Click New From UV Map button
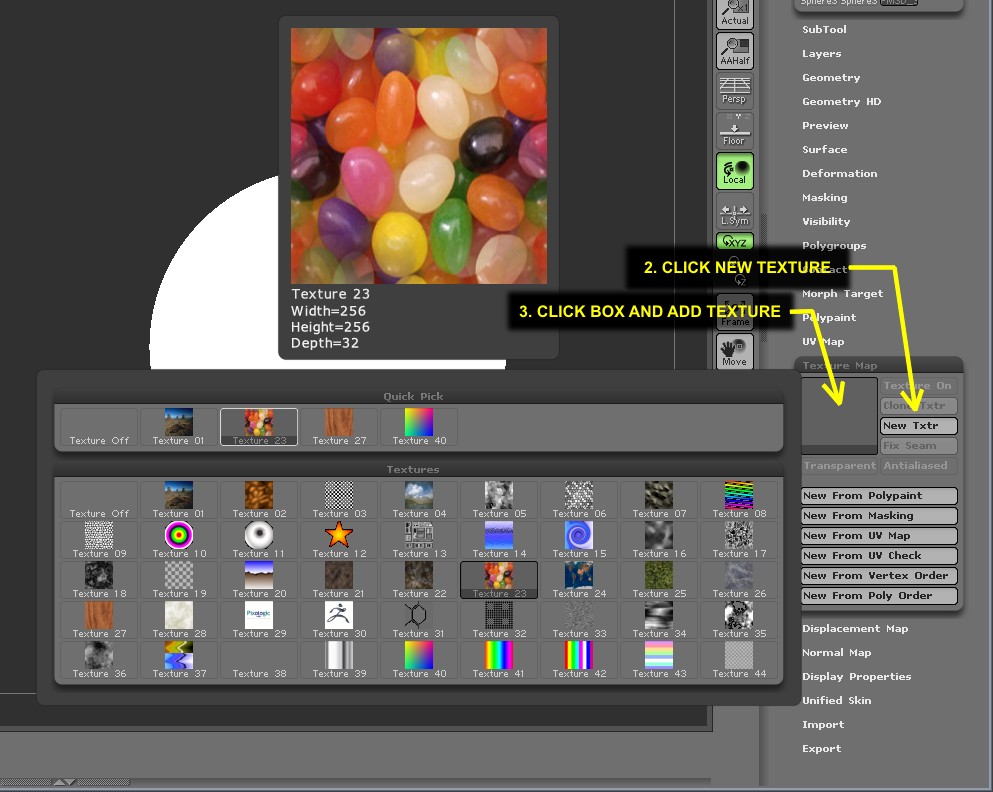Image resolution: width=993 pixels, height=792 pixels. coord(879,536)
